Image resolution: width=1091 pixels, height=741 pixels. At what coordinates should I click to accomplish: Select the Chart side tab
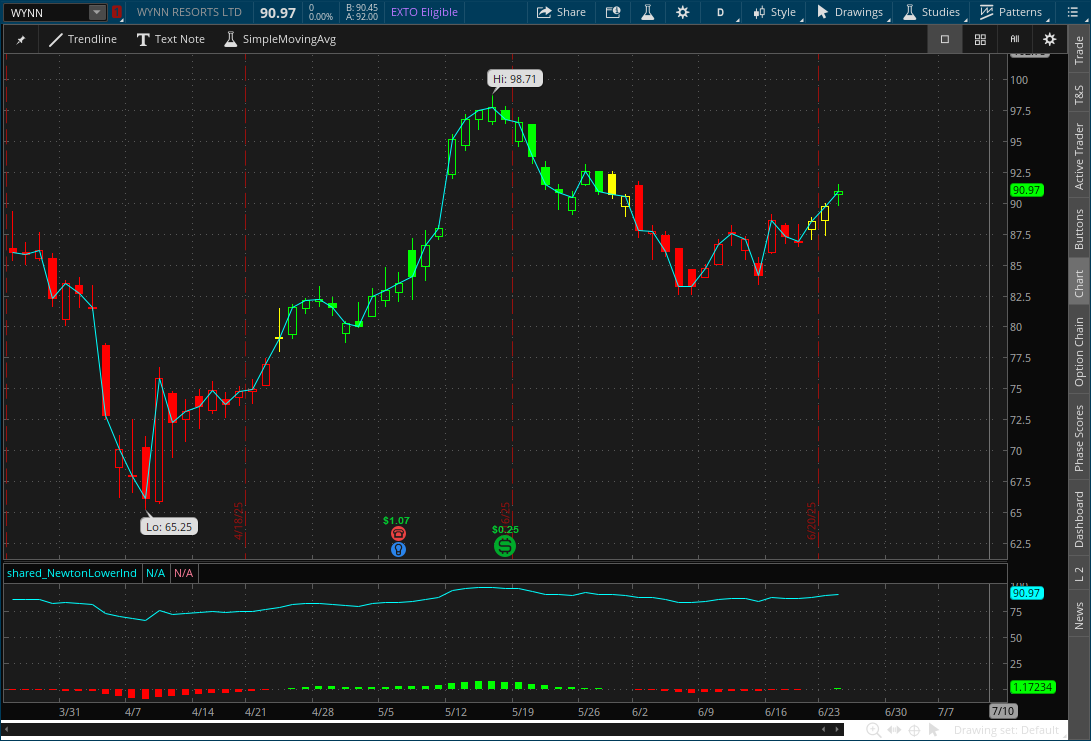click(1079, 283)
